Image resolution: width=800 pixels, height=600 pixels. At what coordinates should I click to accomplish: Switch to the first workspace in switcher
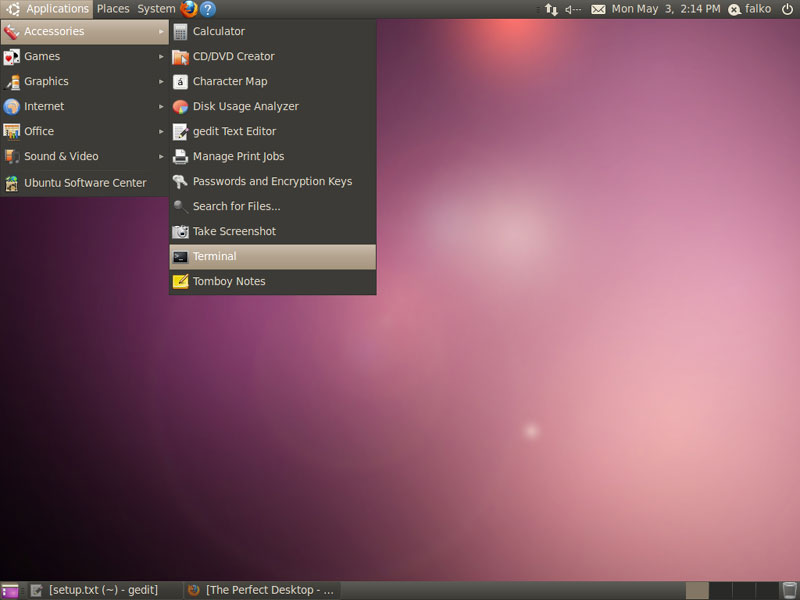tap(697, 590)
